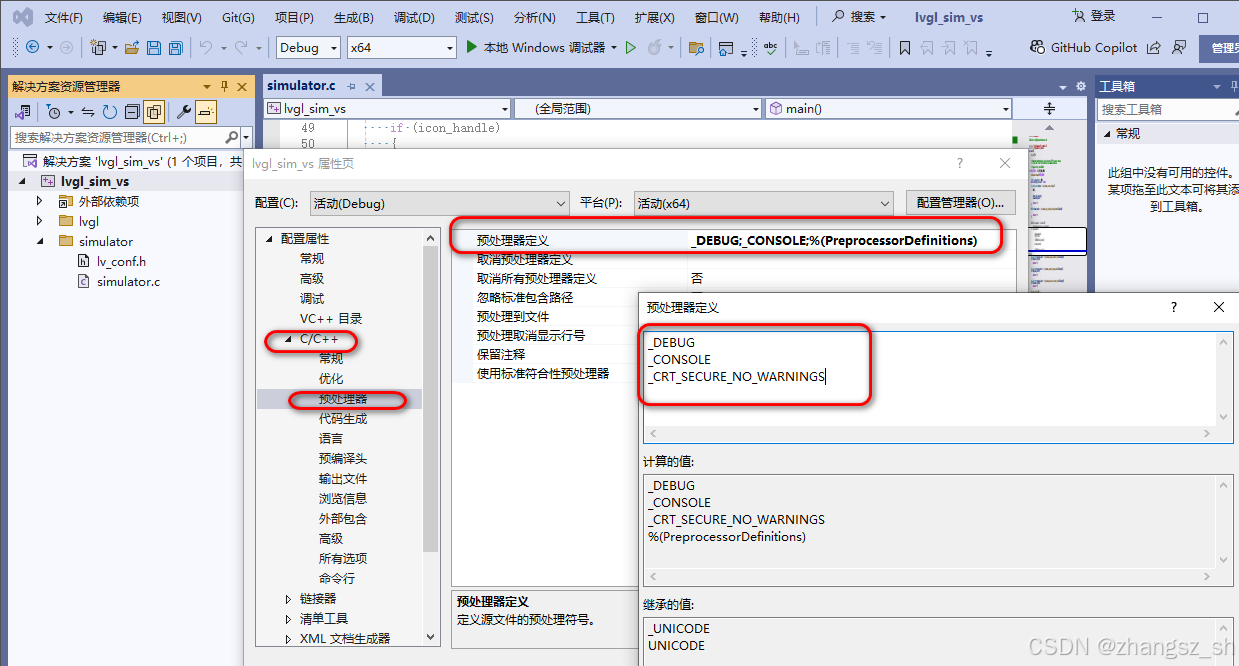Viewport: 1239px width, 666px height.
Task: Click help ? button of 预处理器定义 dialog
Action: 1174,307
